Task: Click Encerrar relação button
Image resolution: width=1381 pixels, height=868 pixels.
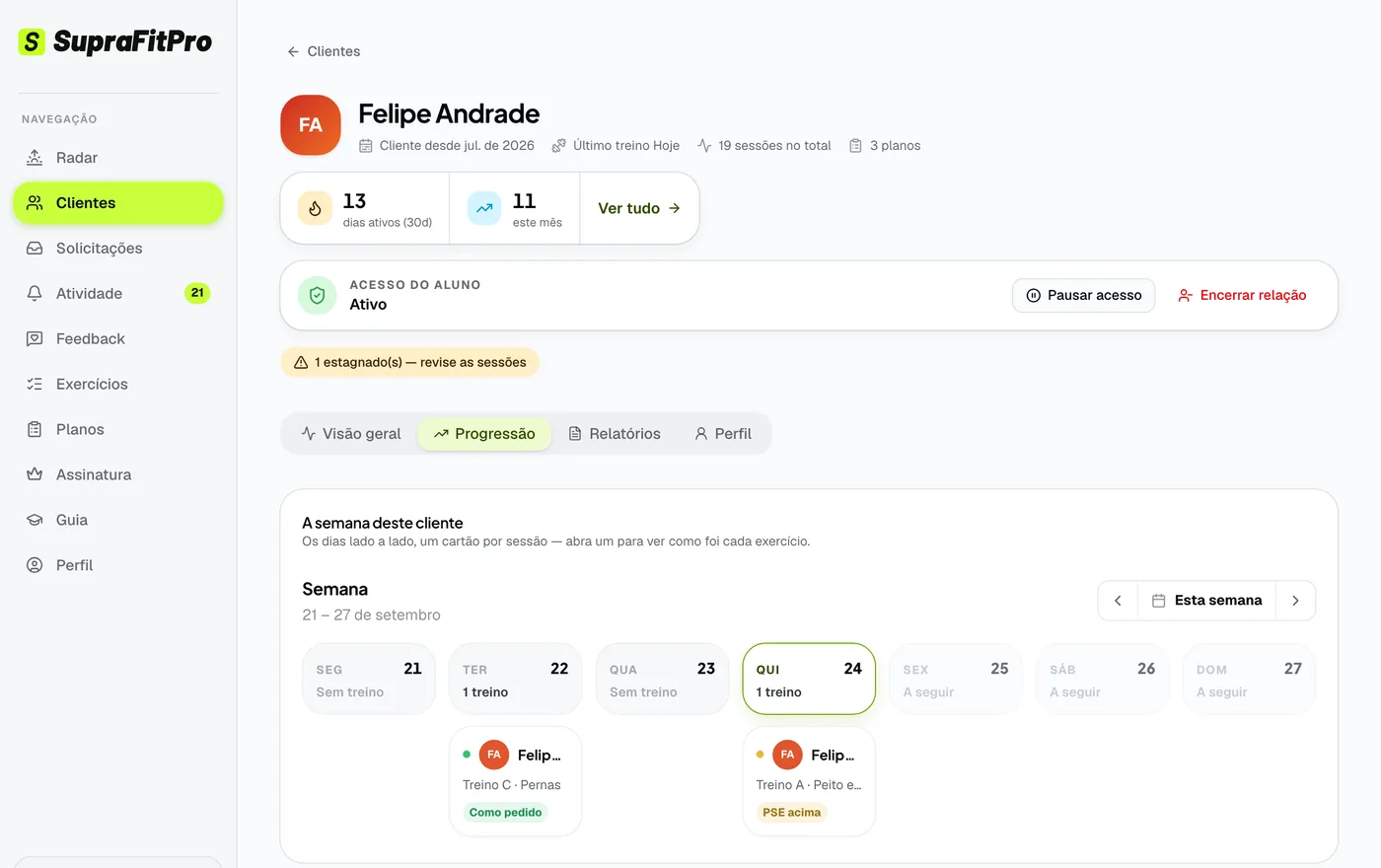Action: (1242, 296)
